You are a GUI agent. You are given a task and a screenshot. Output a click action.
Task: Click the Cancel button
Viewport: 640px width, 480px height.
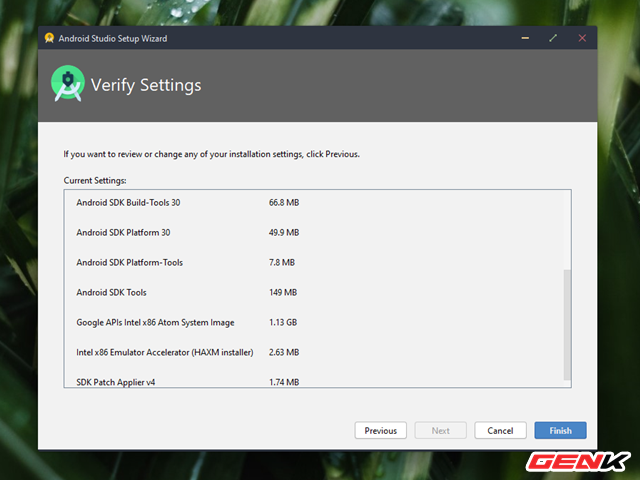(500, 430)
